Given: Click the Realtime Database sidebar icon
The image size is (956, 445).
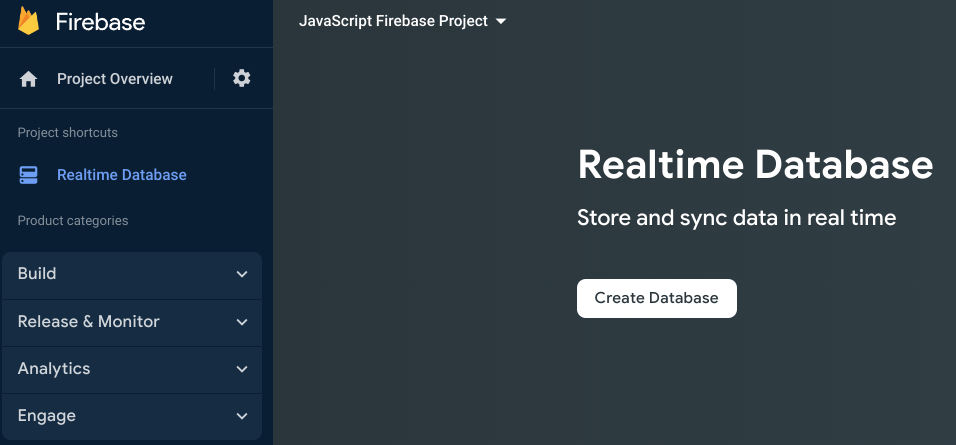Looking at the screenshot, I should [29, 175].
